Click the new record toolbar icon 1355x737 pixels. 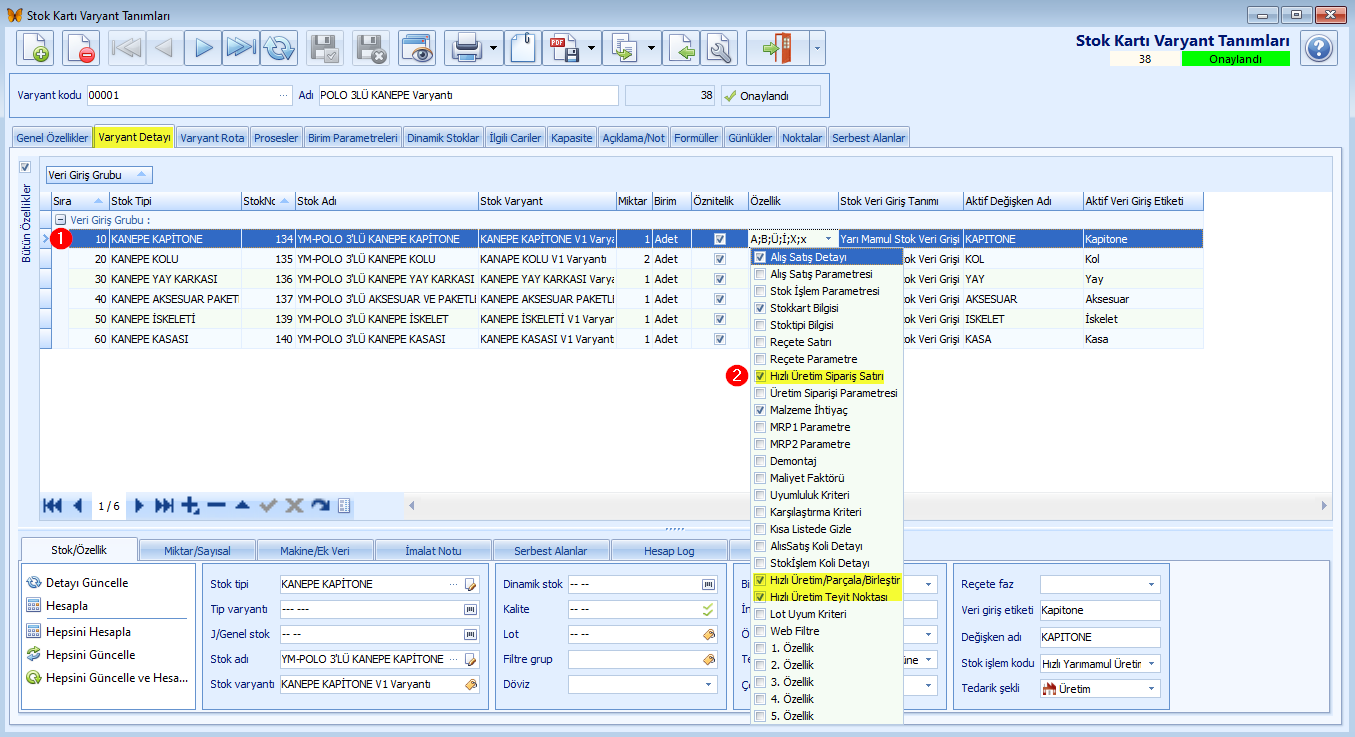click(x=34, y=48)
